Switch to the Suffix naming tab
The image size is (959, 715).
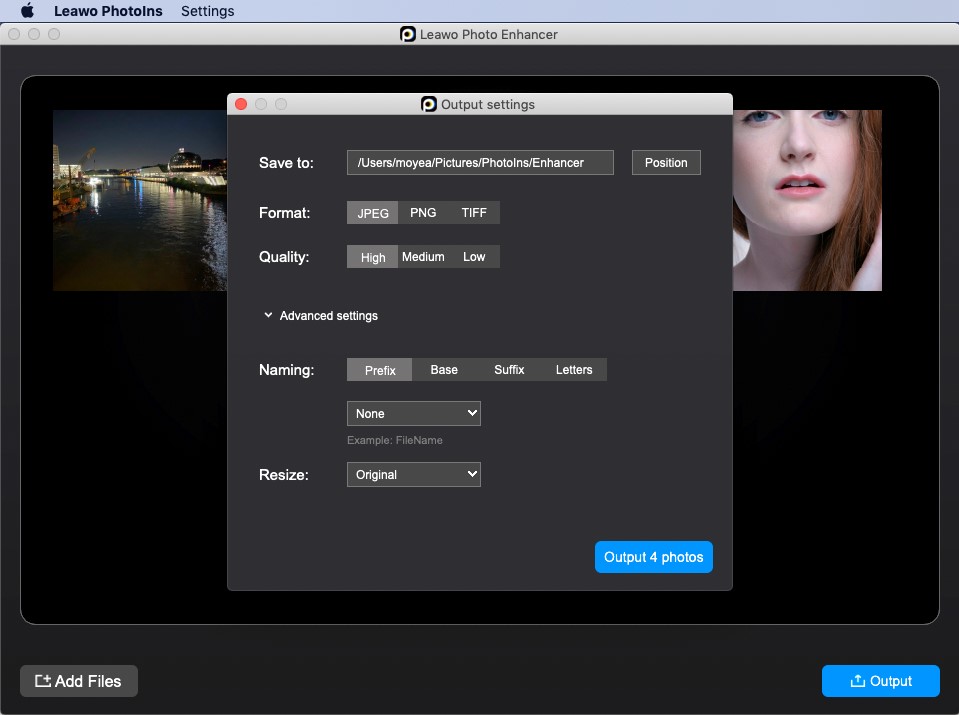point(509,370)
